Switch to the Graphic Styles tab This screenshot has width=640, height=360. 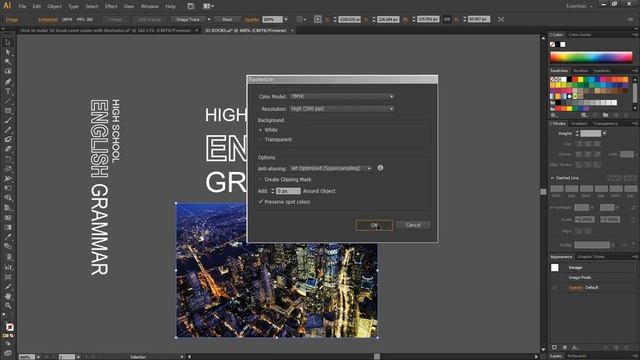point(591,257)
